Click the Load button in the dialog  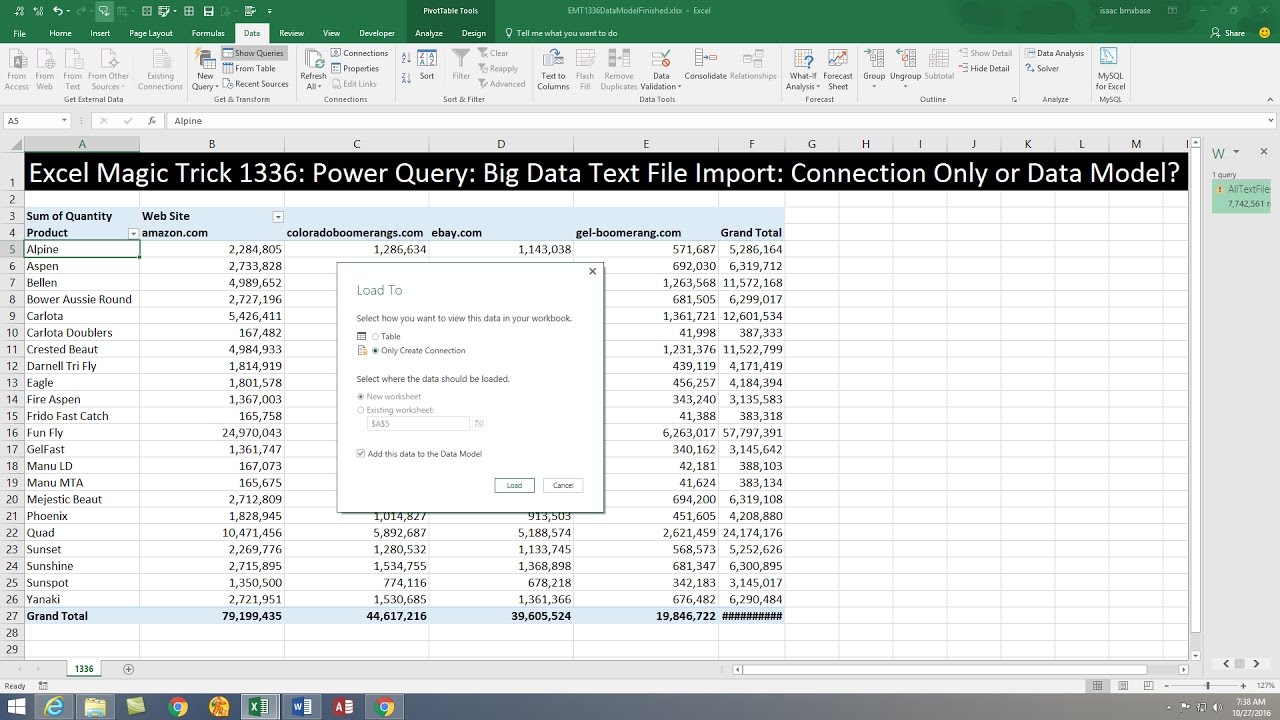click(514, 485)
